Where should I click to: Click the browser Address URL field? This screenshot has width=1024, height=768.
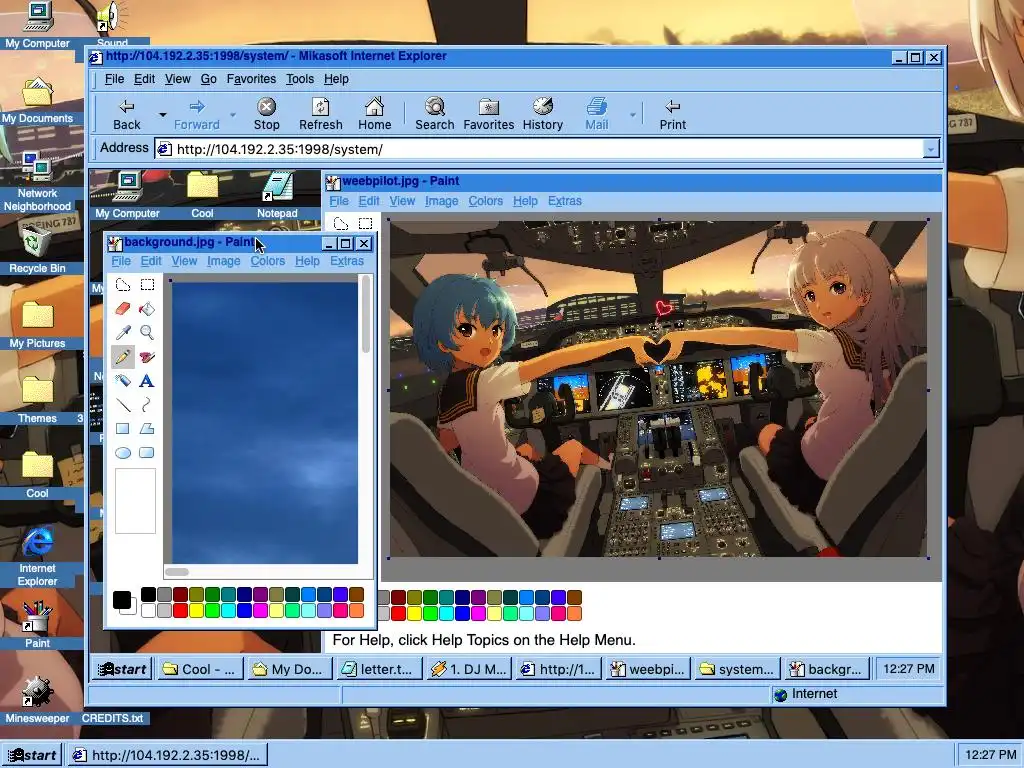coord(547,150)
